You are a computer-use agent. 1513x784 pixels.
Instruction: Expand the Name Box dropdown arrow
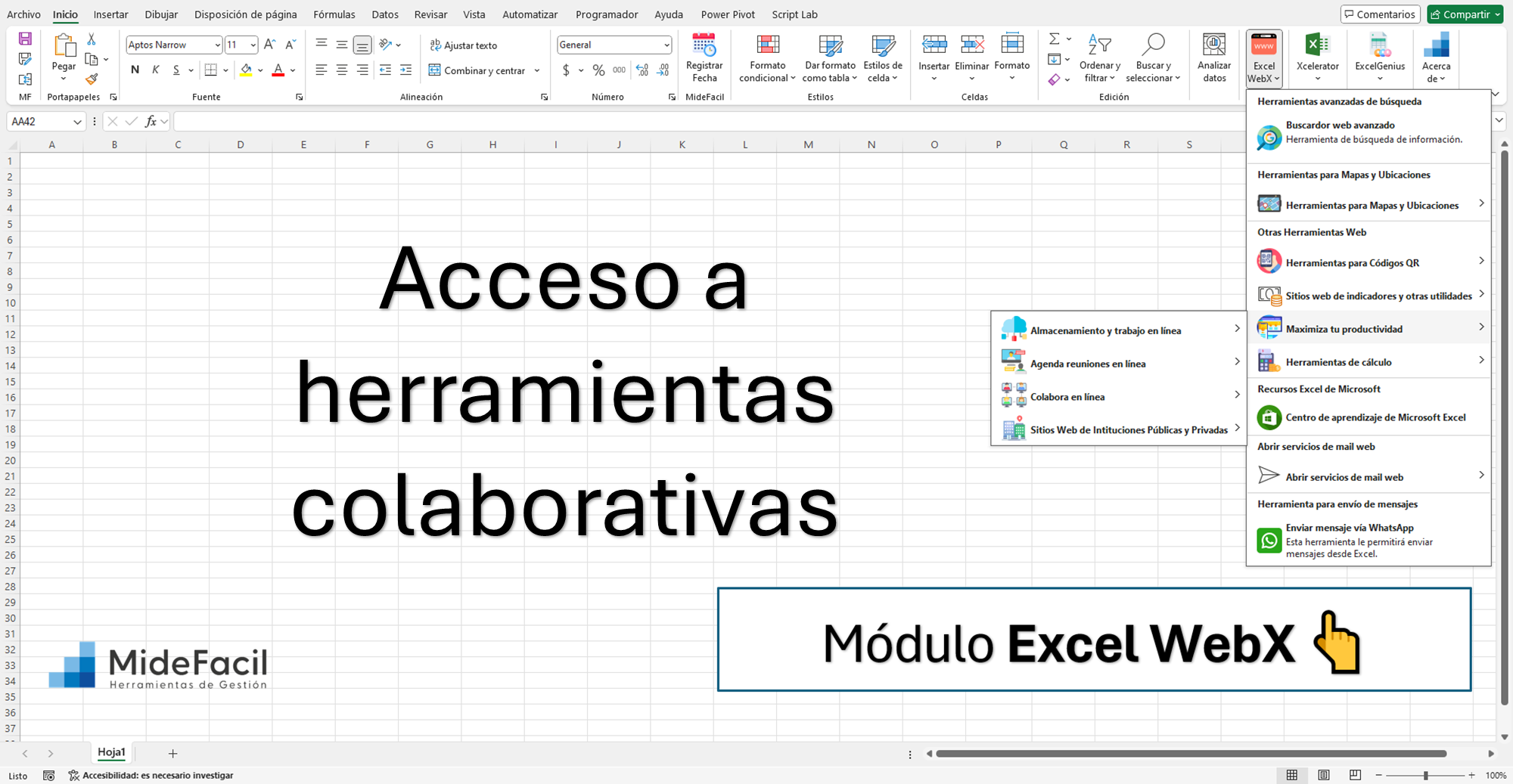[77, 122]
